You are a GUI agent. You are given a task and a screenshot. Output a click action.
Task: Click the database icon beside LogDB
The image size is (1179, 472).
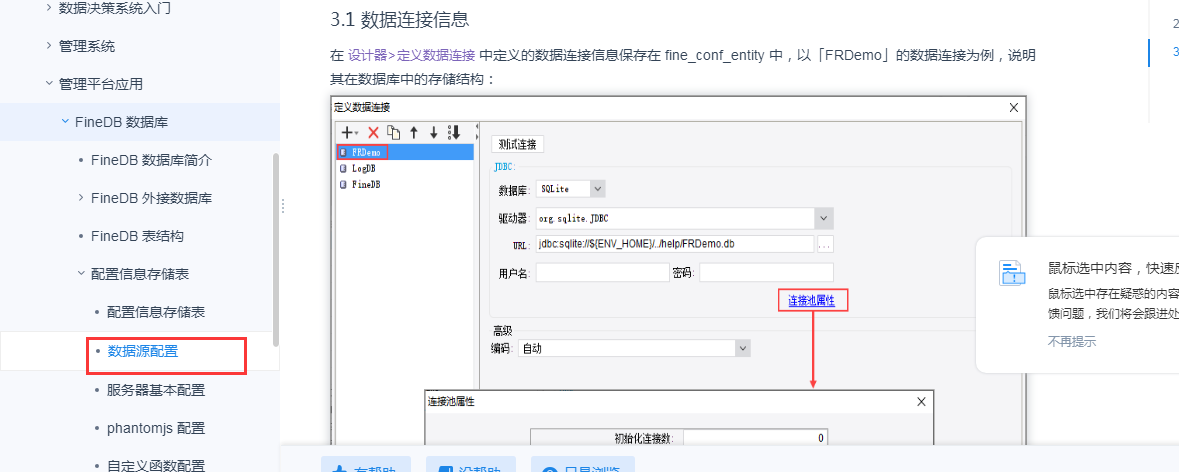[344, 168]
